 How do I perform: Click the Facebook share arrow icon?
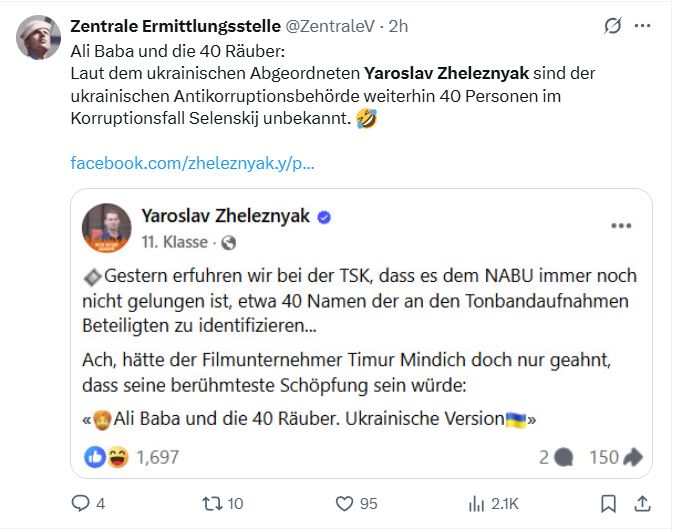pos(632,457)
